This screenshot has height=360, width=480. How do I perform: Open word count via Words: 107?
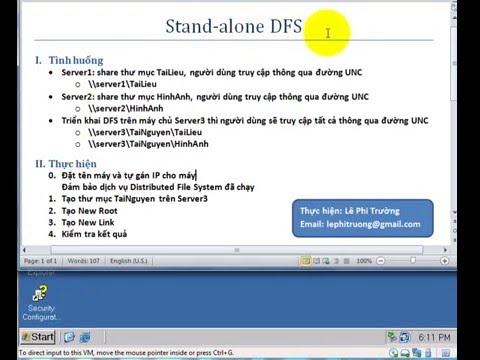click(x=83, y=261)
